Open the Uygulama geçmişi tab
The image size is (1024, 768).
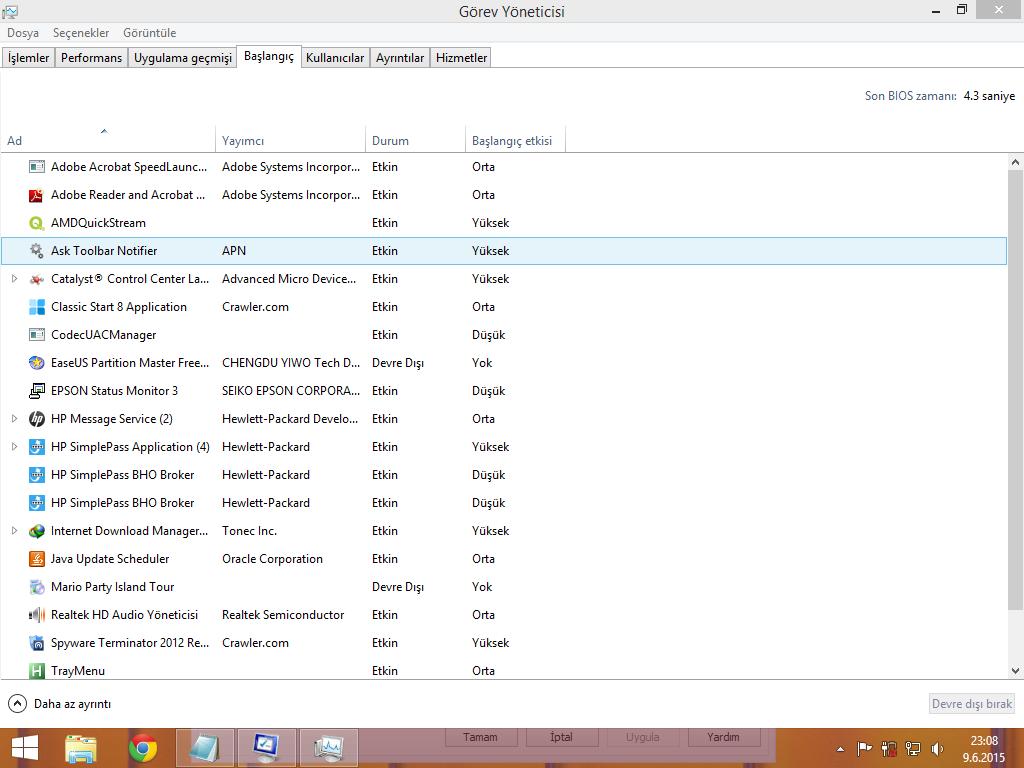tap(183, 57)
